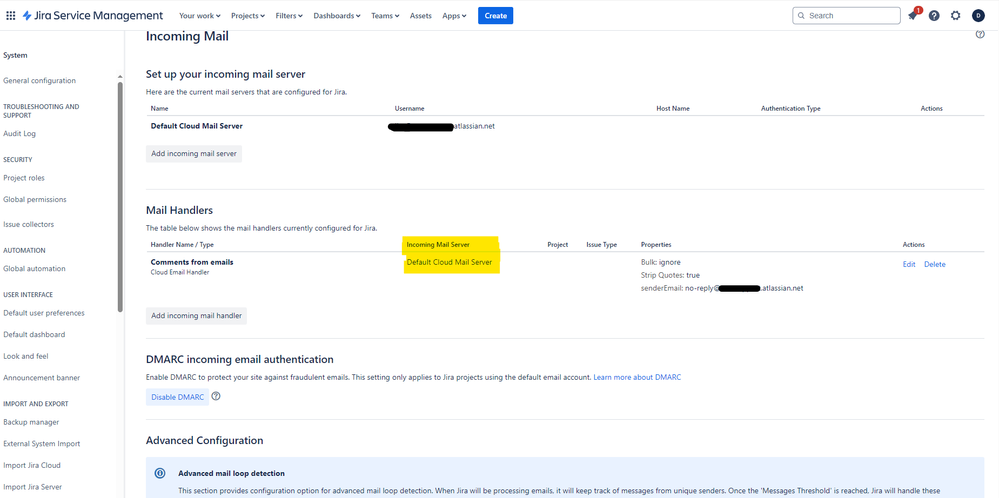This screenshot has height=498, width=999.
Task: Open Import Jira Server in sidebar
Action: [x=32, y=487]
